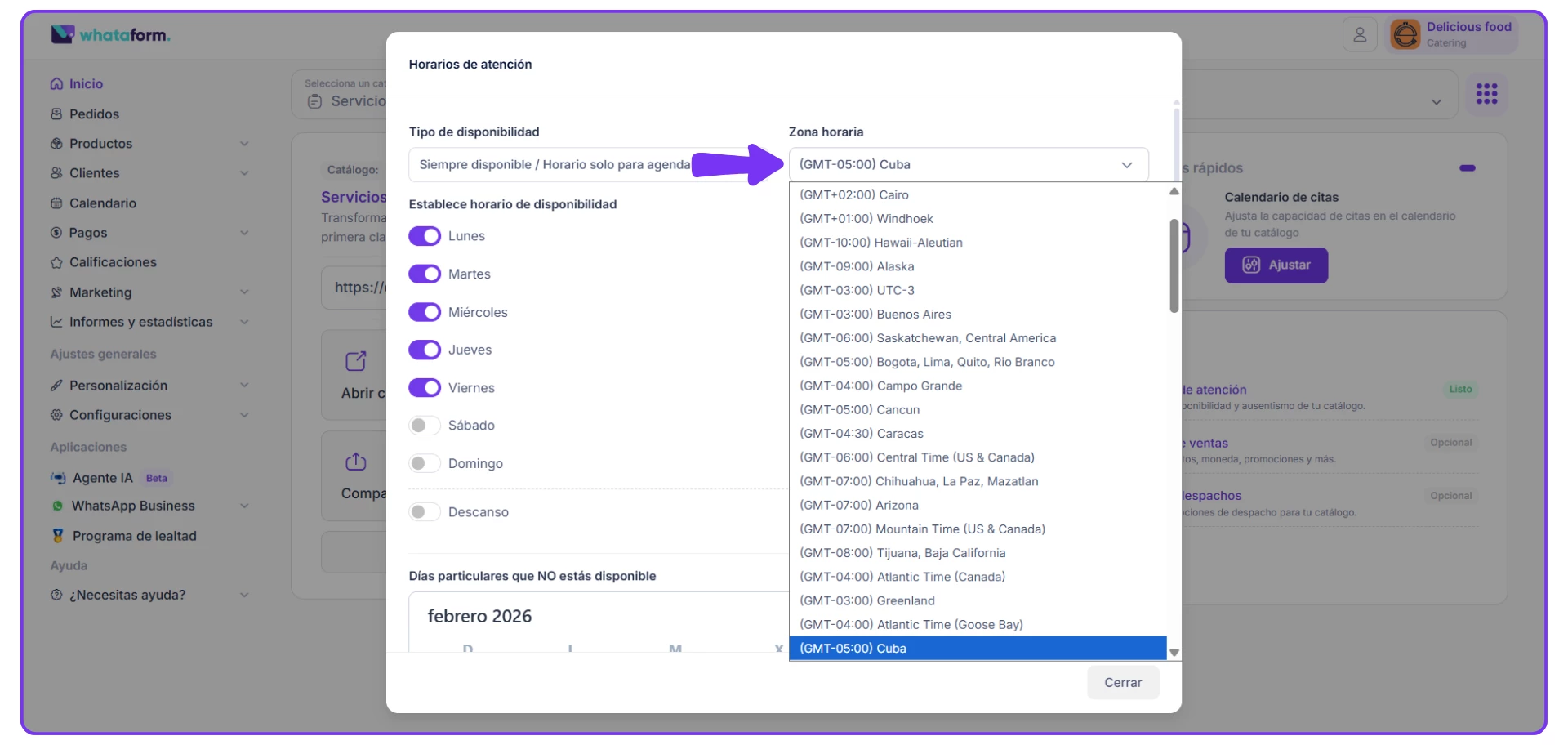
Task: Enable the Sábado availability toggle
Action: click(425, 426)
